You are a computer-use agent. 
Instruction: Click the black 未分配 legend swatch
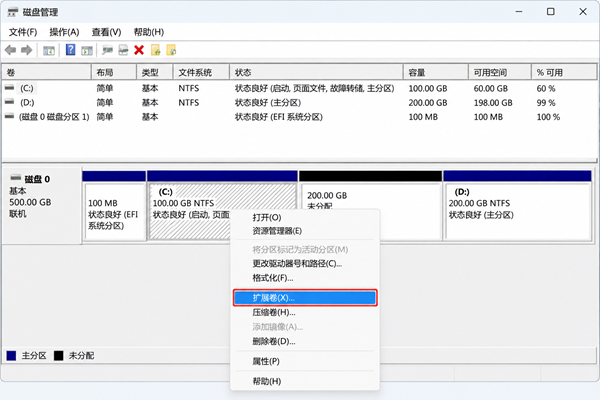pos(59,356)
